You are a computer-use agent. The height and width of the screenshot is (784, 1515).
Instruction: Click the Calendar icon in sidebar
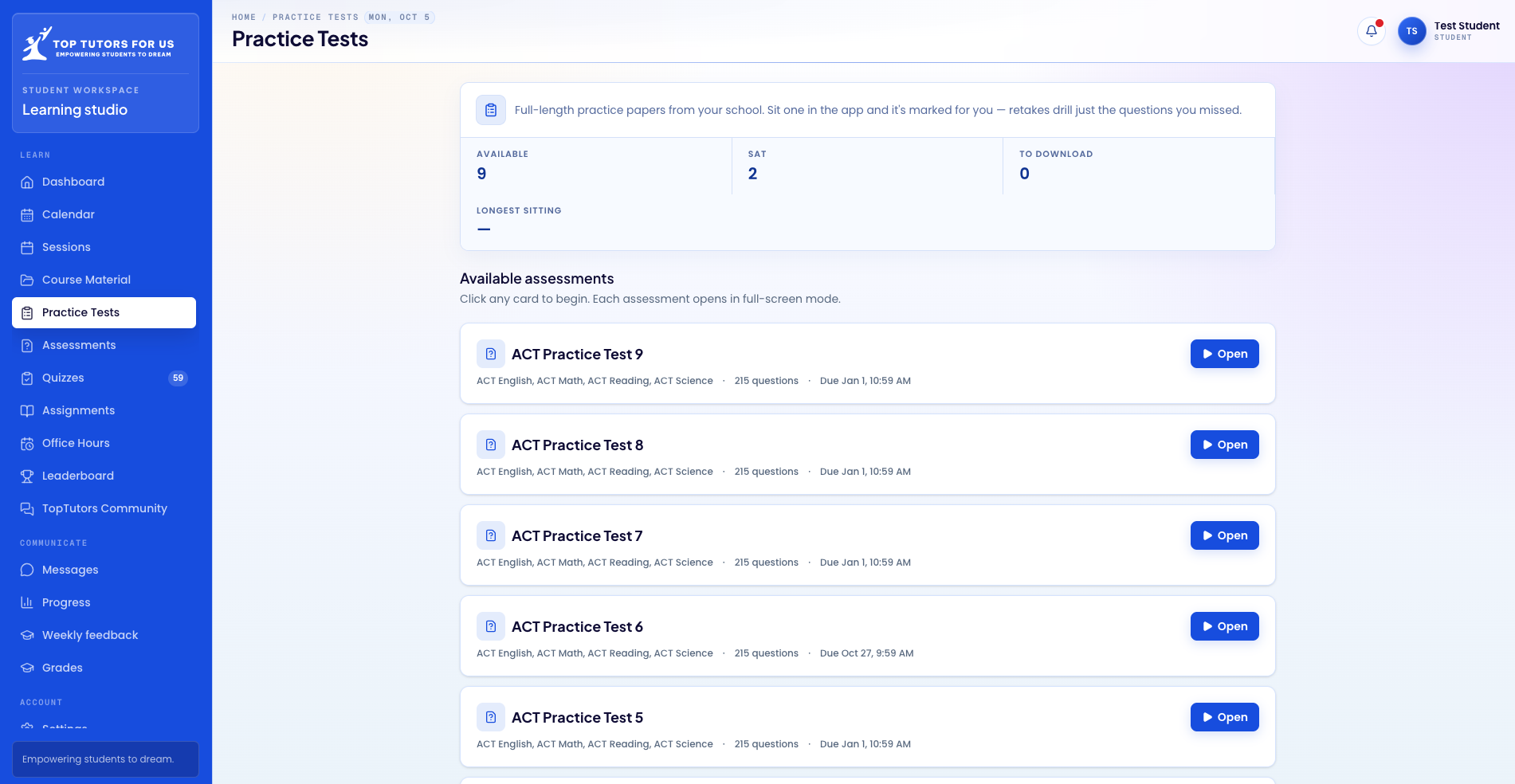tap(27, 215)
